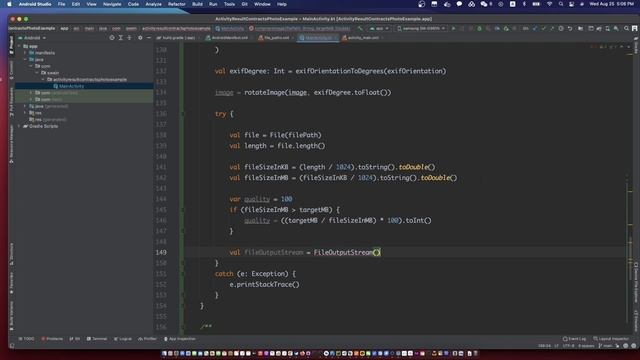640x360 pixels.
Task: Open Project panel settings gear
Action: [x=140, y=38]
